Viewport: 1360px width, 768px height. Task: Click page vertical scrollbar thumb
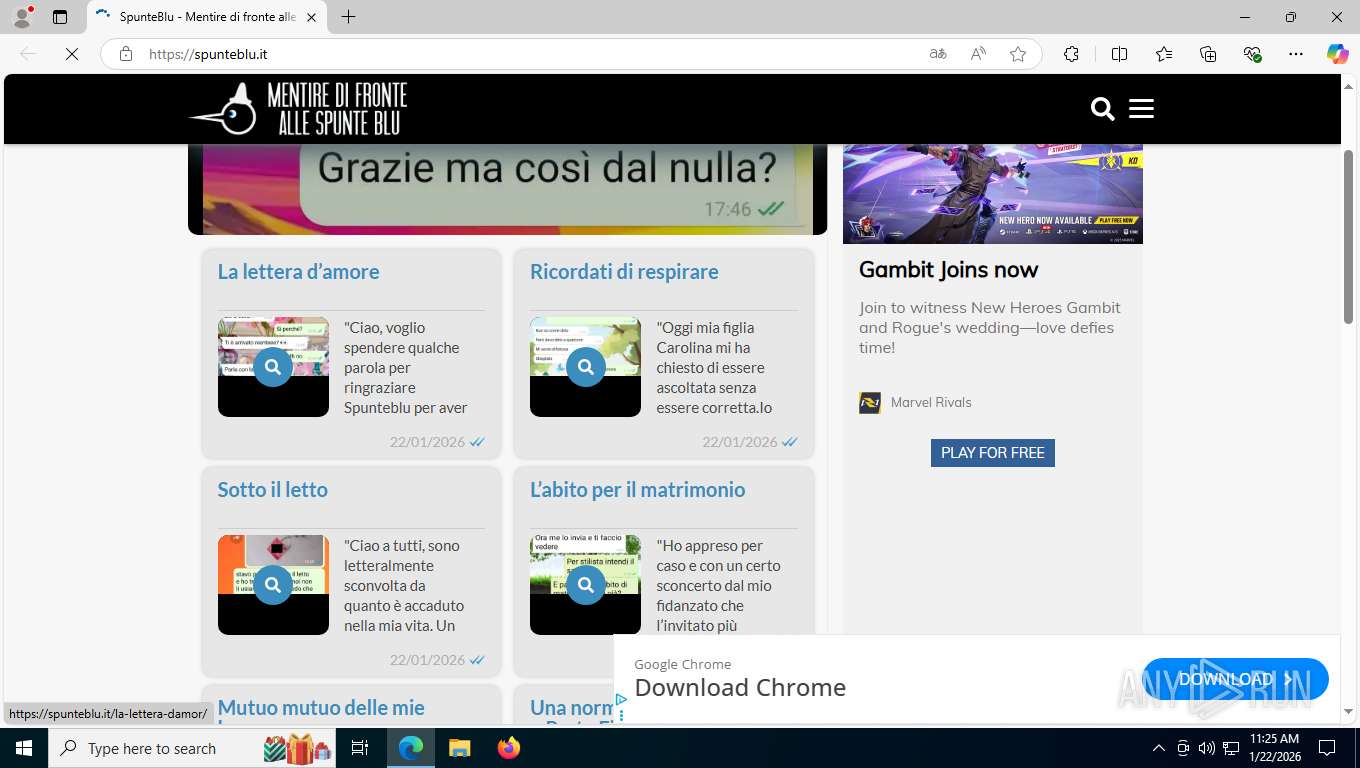point(1348,236)
